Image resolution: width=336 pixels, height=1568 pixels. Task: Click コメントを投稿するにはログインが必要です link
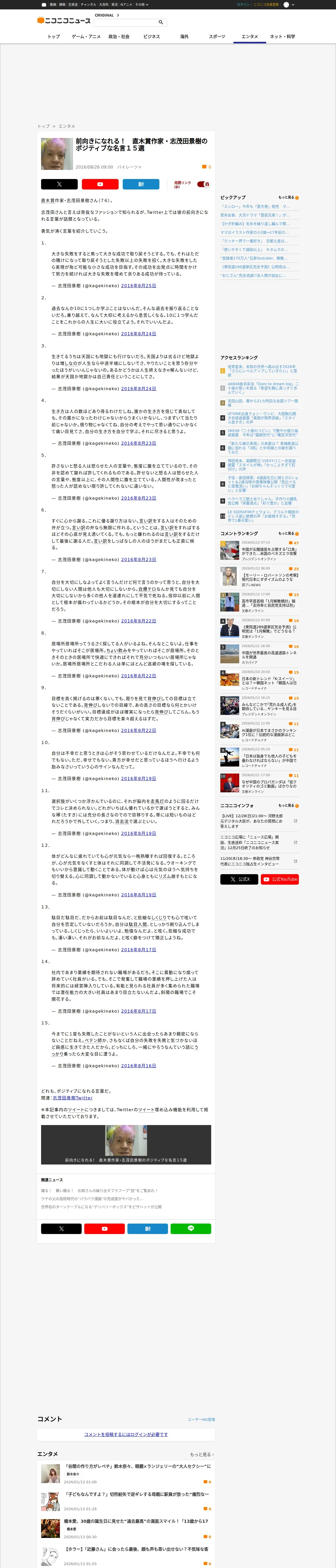126,1434
